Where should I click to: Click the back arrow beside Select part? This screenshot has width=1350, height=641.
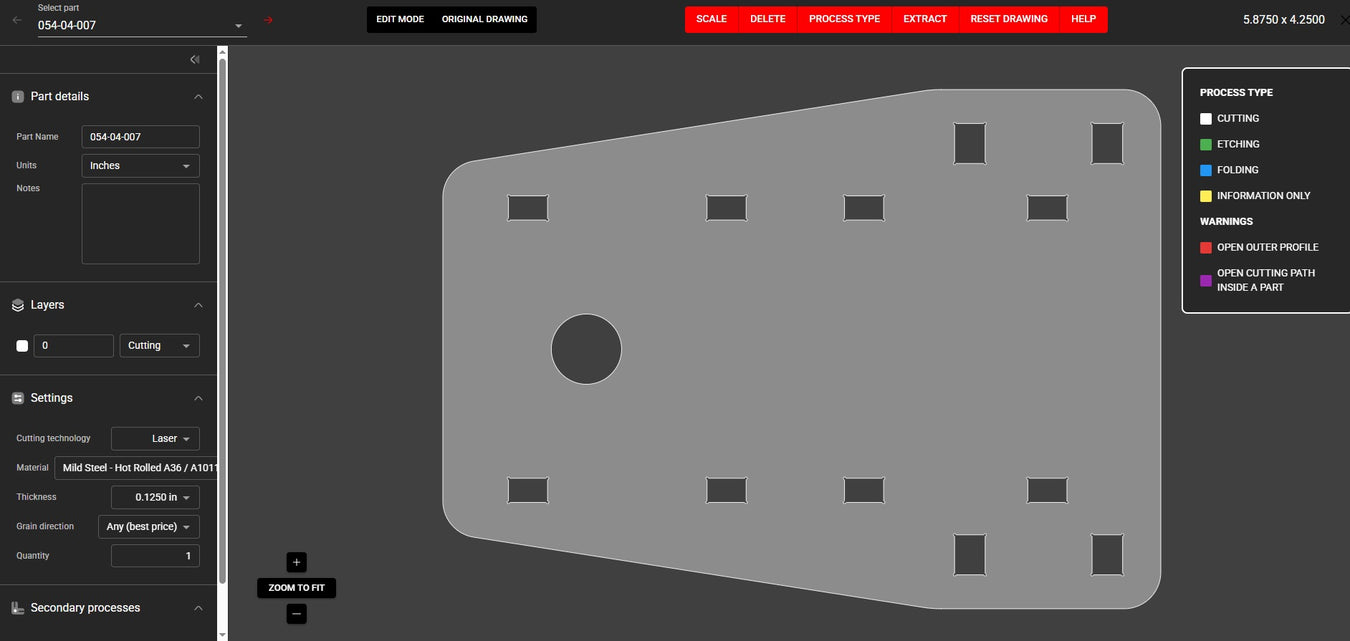16,20
